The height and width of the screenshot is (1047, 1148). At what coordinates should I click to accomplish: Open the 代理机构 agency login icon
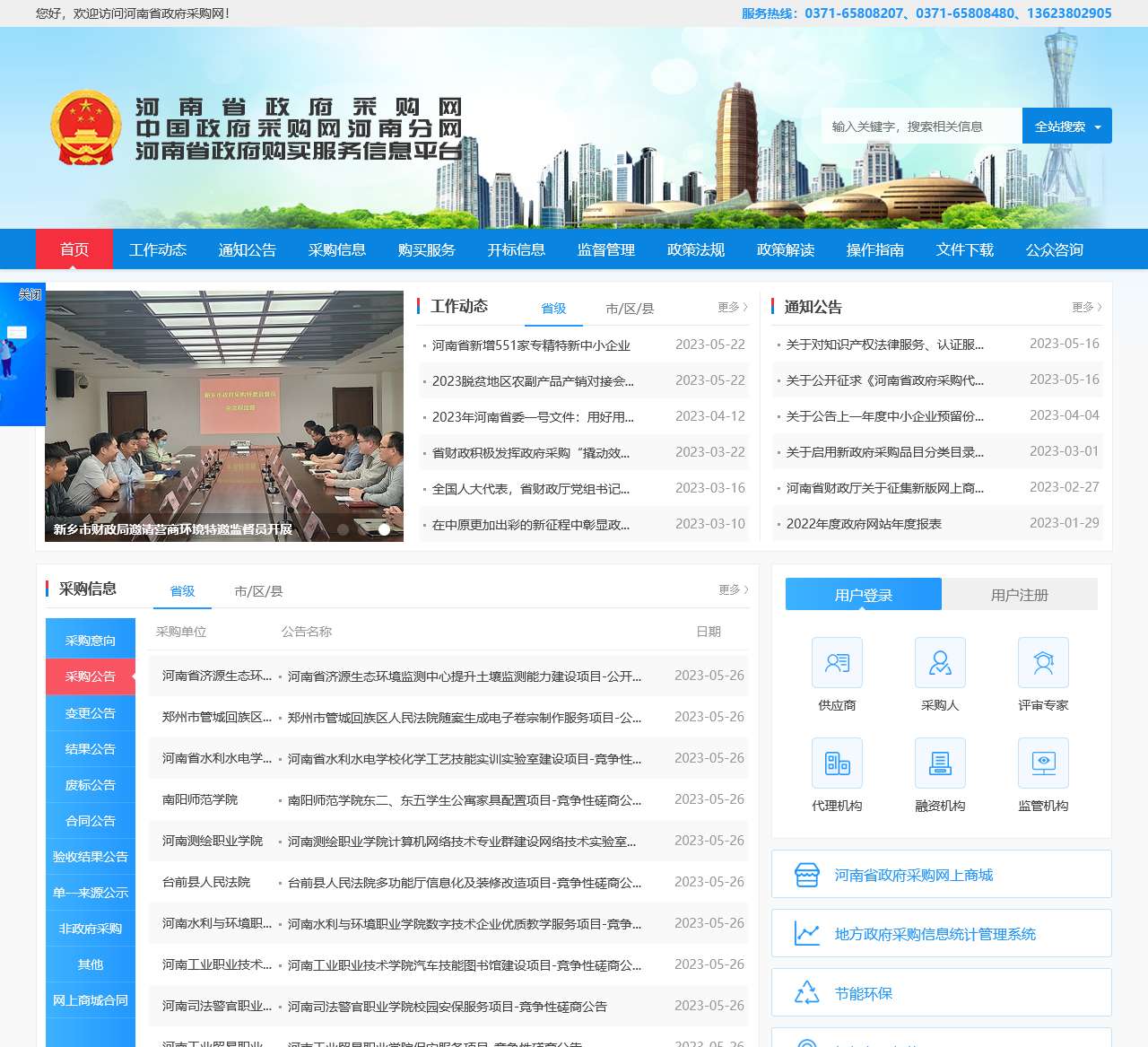click(837, 763)
